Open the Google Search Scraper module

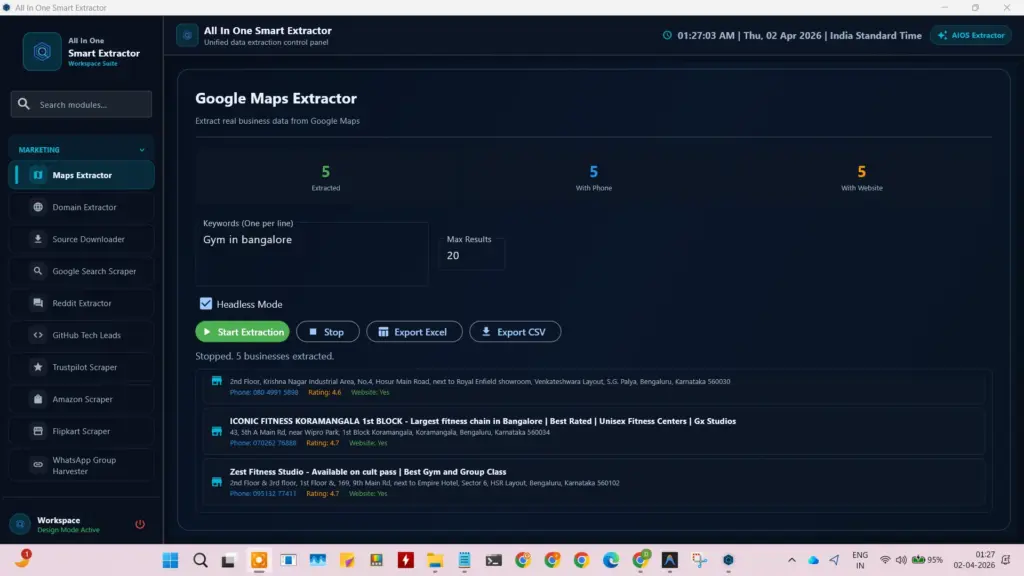82,271
